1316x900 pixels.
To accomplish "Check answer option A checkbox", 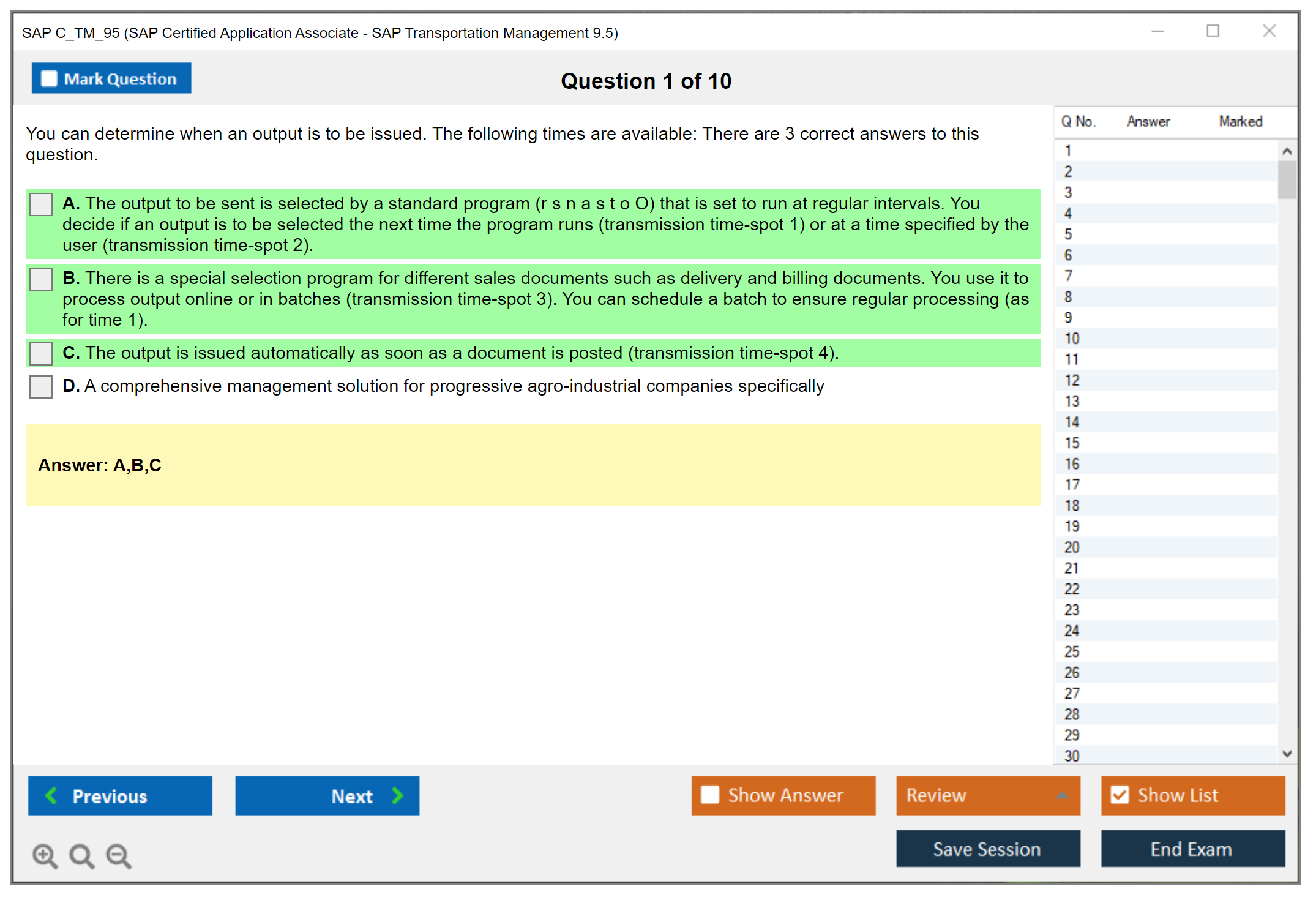I will coord(41,204).
